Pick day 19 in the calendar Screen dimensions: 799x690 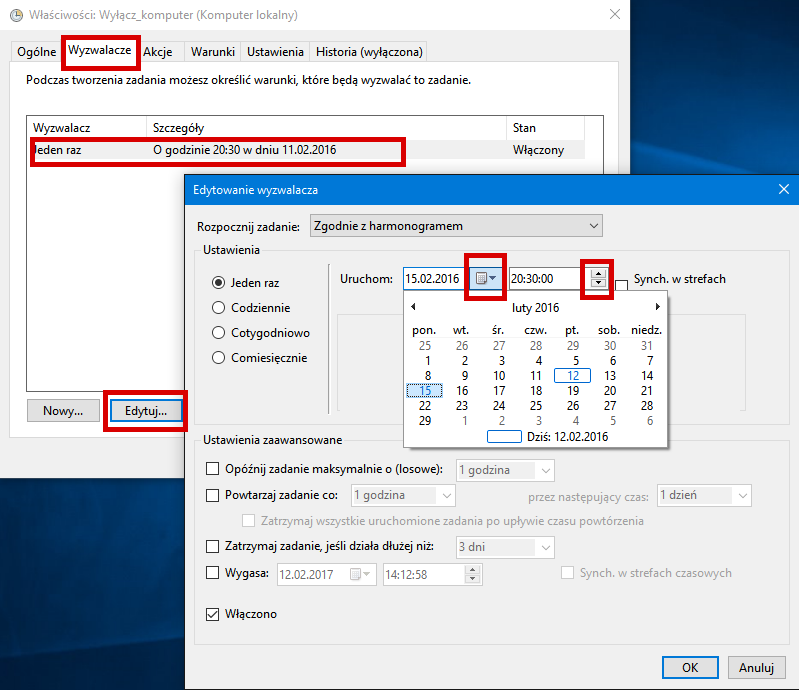tap(573, 391)
